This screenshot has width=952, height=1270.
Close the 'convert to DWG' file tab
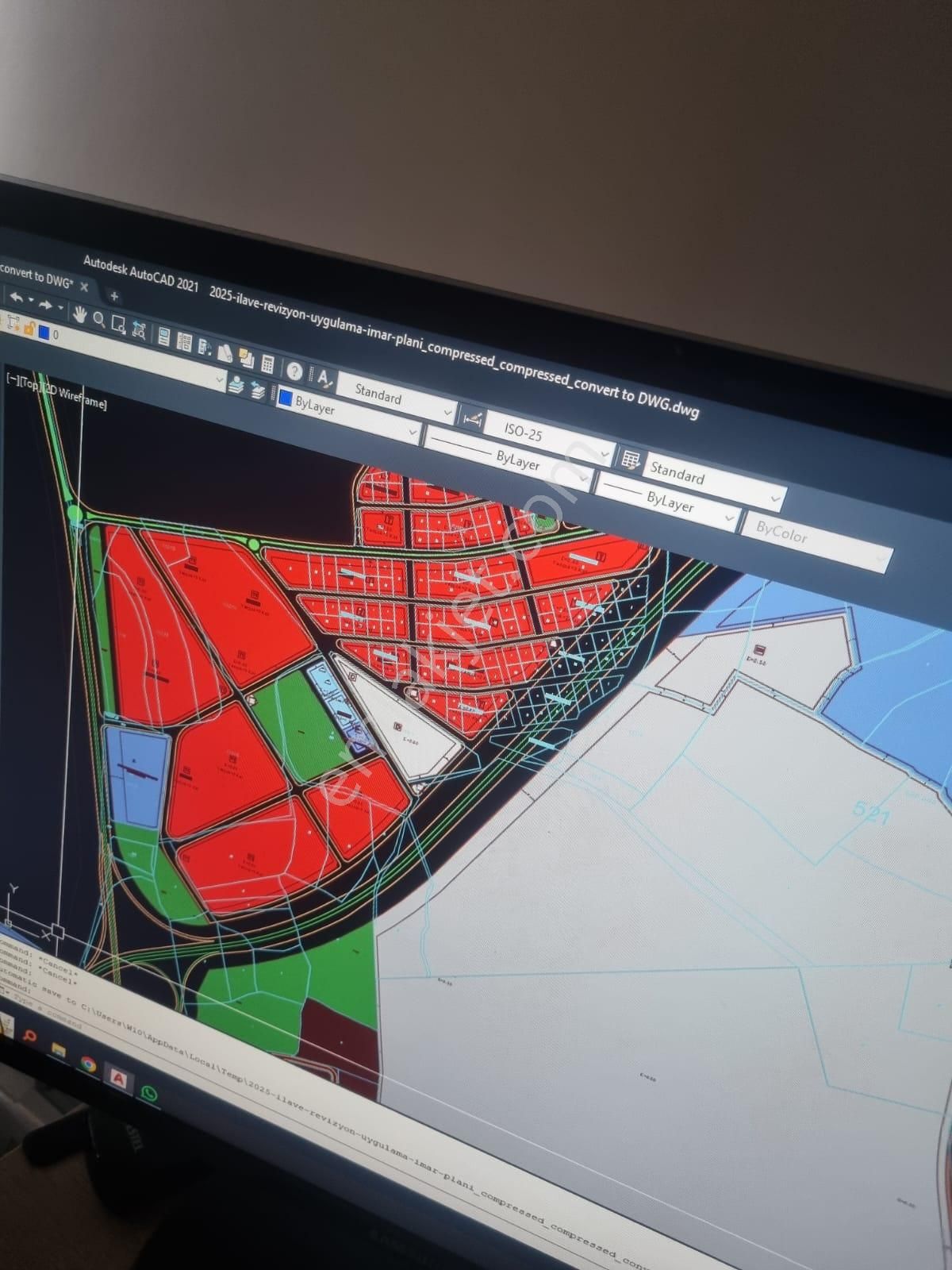coord(84,287)
